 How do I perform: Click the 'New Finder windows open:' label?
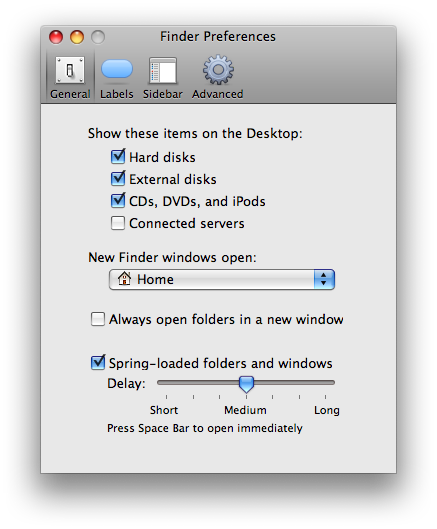(172, 257)
